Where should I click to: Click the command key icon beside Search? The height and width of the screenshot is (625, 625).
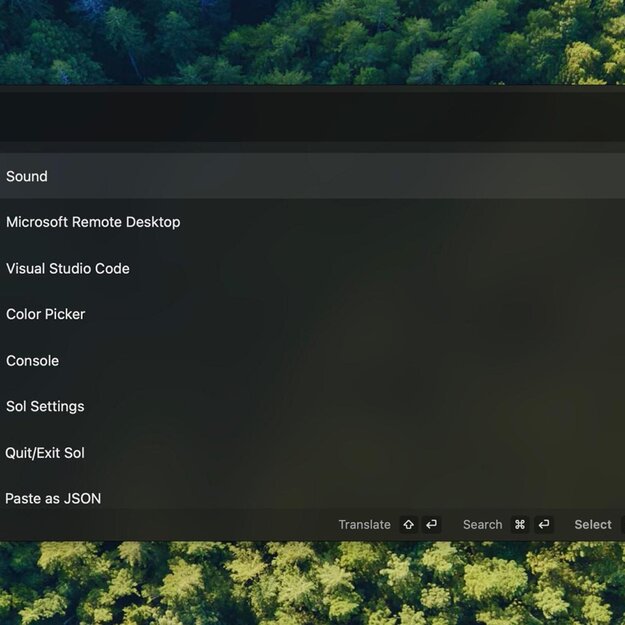click(520, 525)
